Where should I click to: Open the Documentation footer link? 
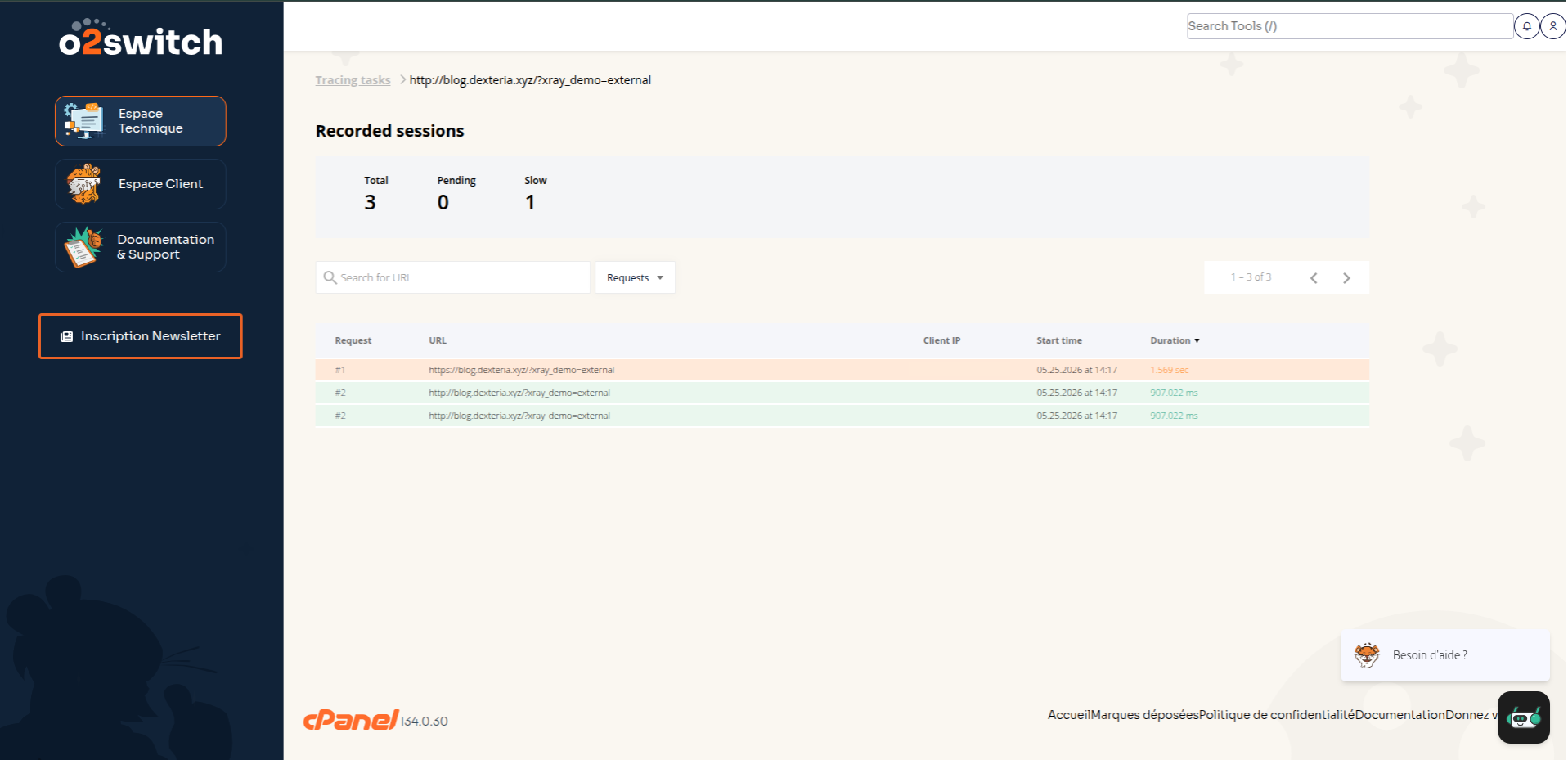tap(1400, 715)
